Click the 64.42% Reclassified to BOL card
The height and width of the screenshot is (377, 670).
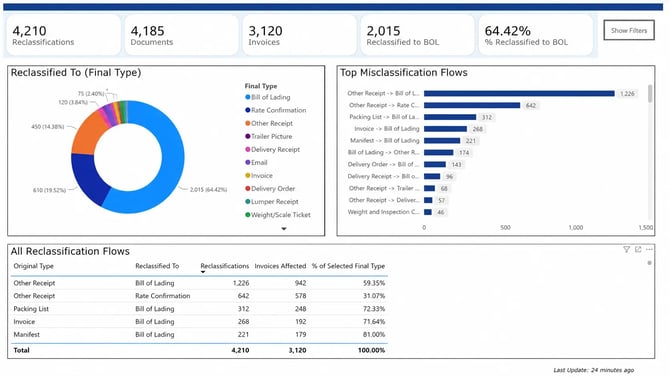tap(535, 35)
